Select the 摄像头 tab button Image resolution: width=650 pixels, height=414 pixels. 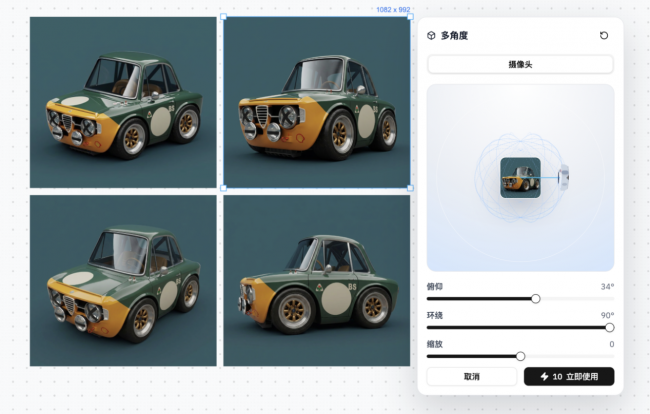[520, 64]
